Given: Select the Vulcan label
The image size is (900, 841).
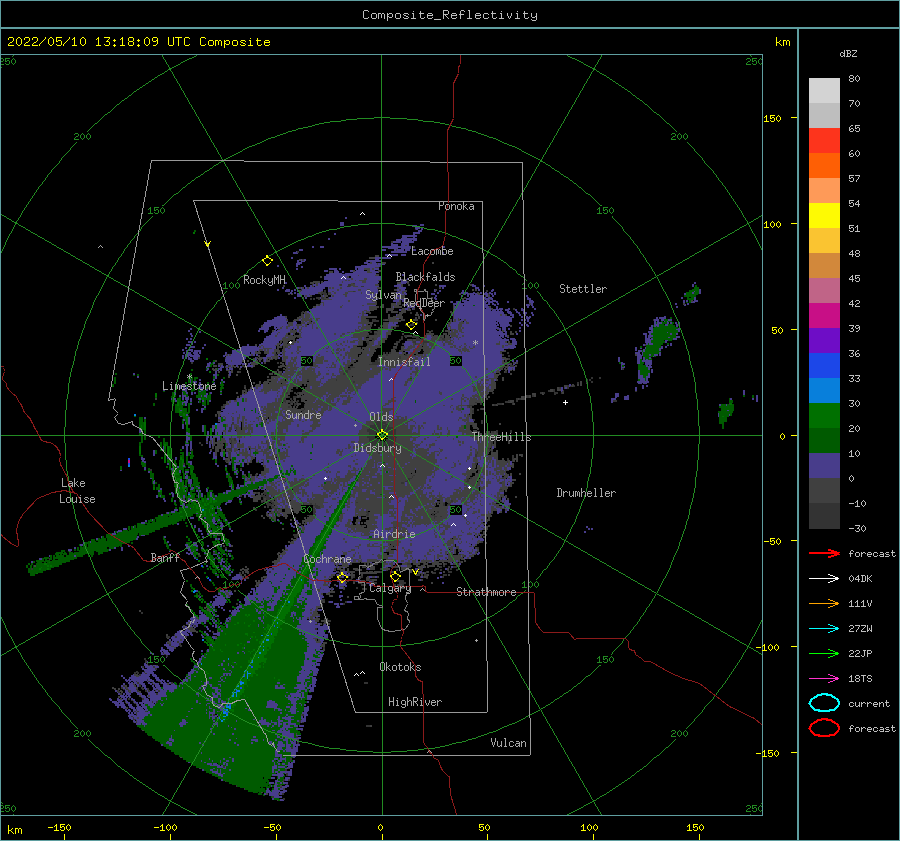Looking at the screenshot, I should click(x=509, y=743).
